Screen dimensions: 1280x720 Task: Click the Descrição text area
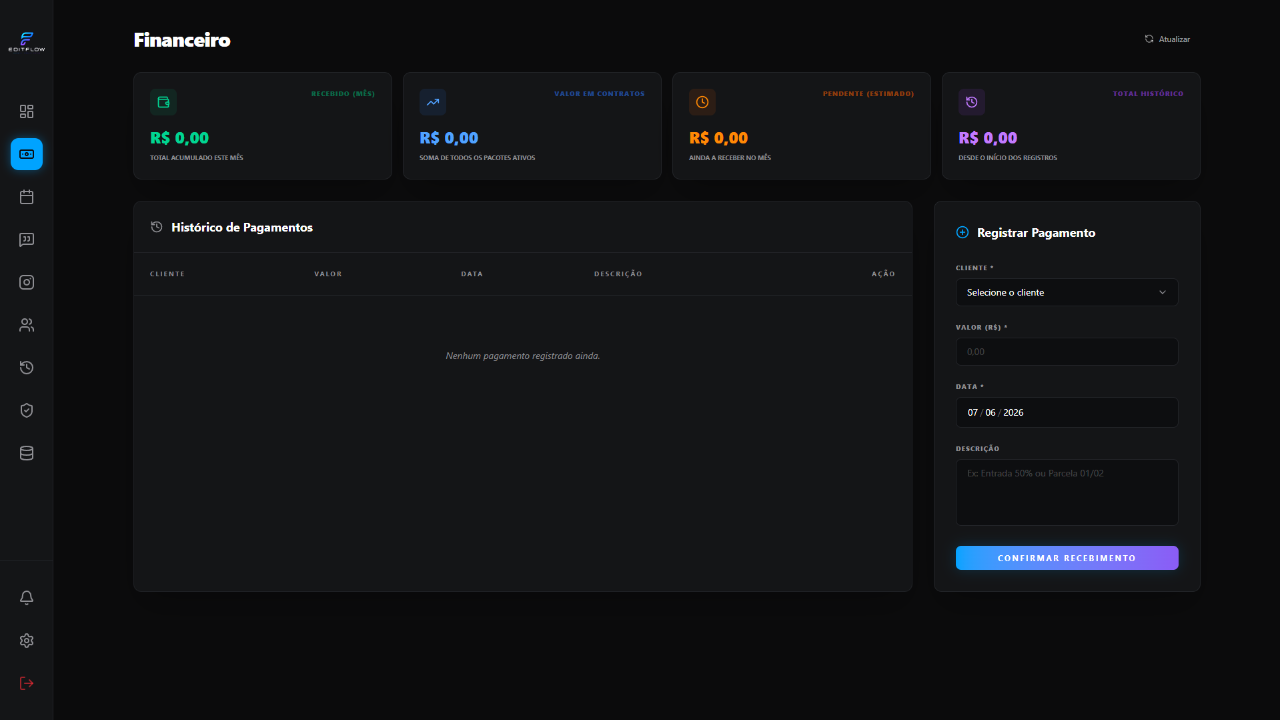click(1067, 492)
